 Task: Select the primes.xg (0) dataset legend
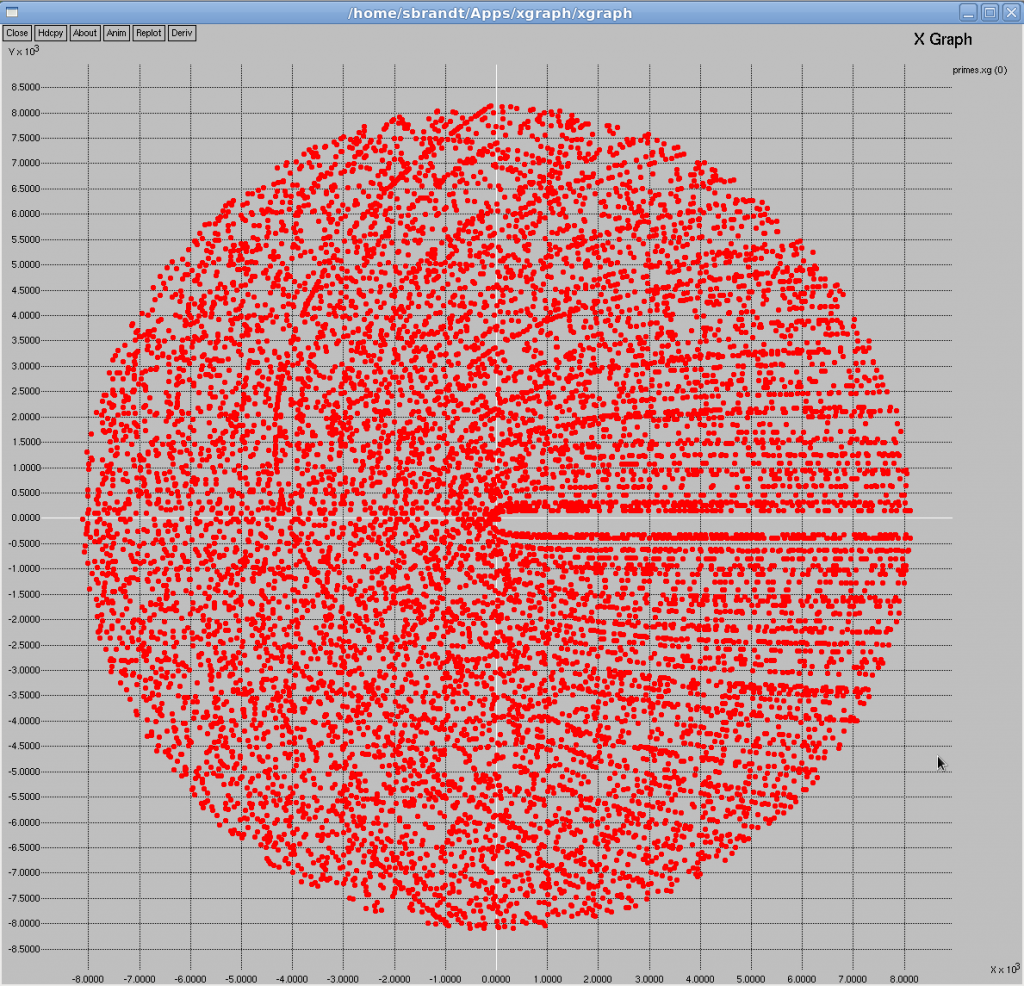coord(978,70)
